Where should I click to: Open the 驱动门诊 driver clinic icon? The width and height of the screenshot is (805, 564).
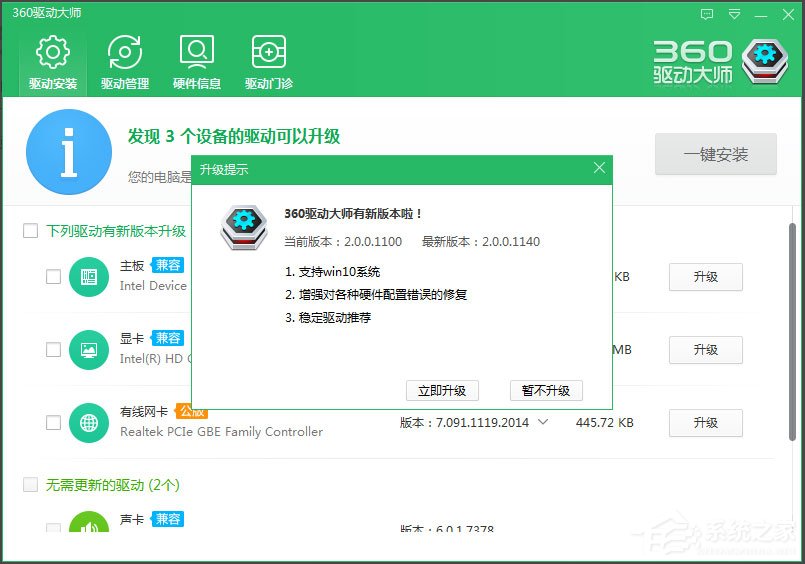[268, 62]
